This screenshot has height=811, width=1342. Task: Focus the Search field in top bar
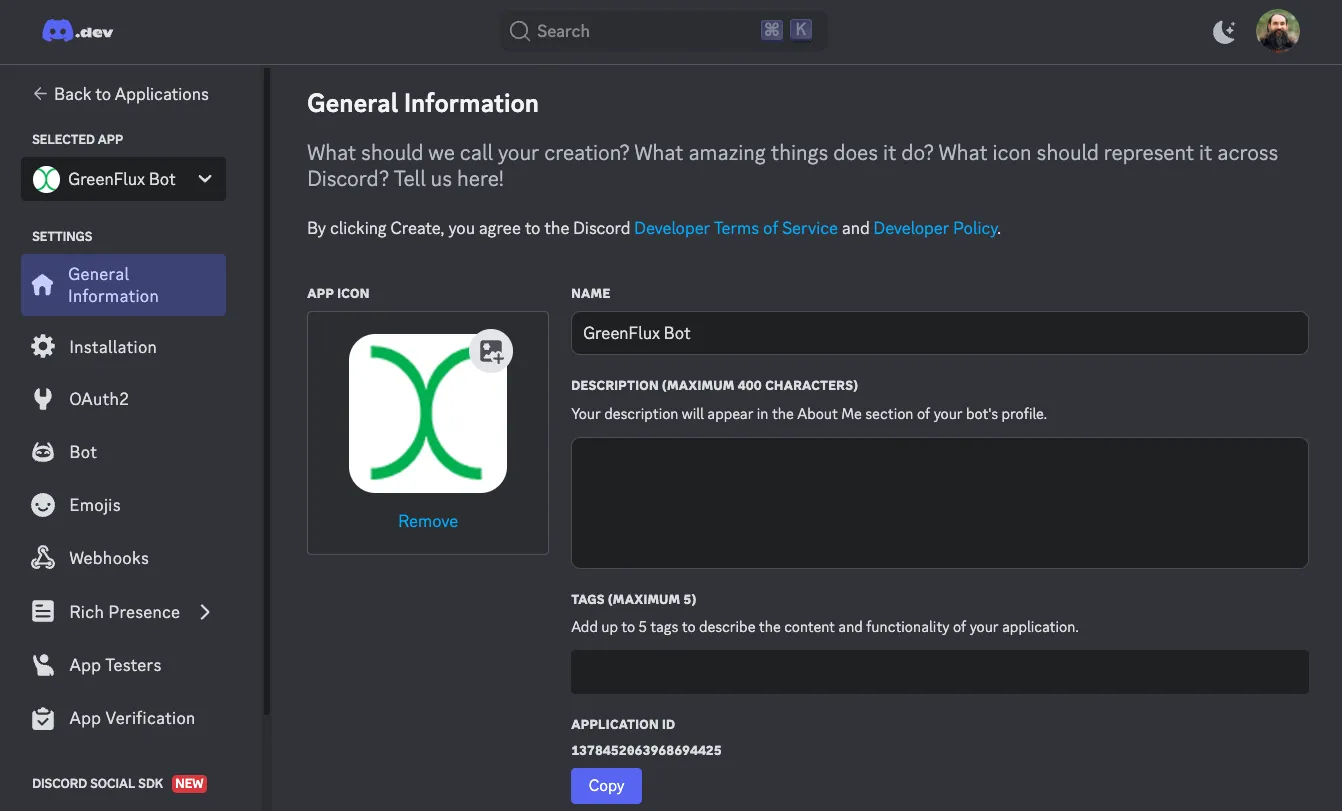point(640,31)
